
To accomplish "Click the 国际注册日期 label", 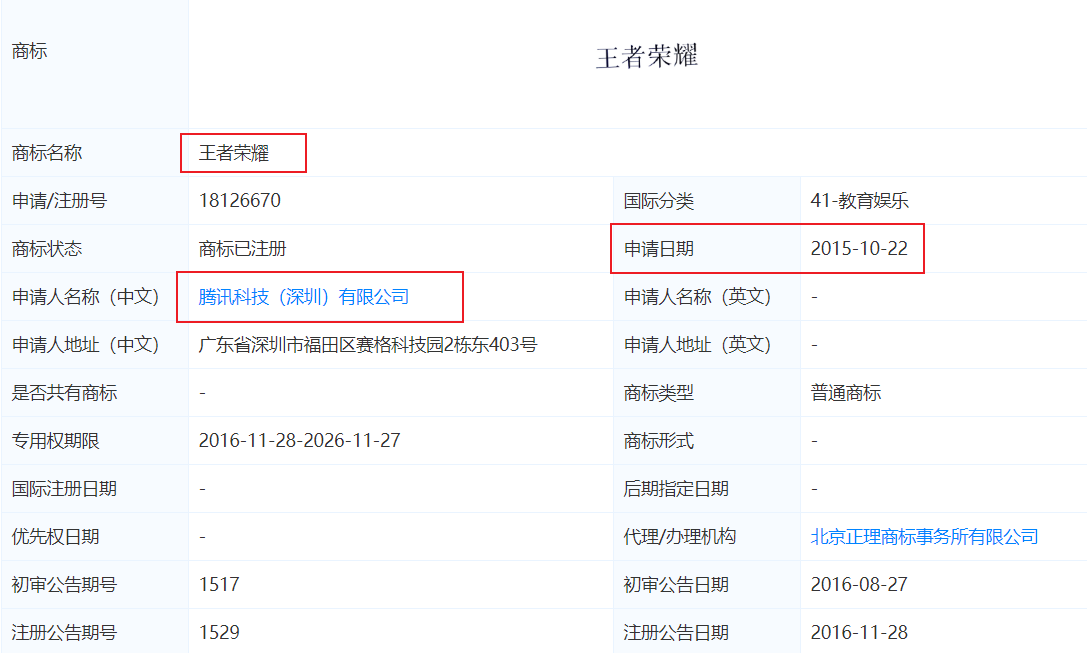I will point(64,489).
